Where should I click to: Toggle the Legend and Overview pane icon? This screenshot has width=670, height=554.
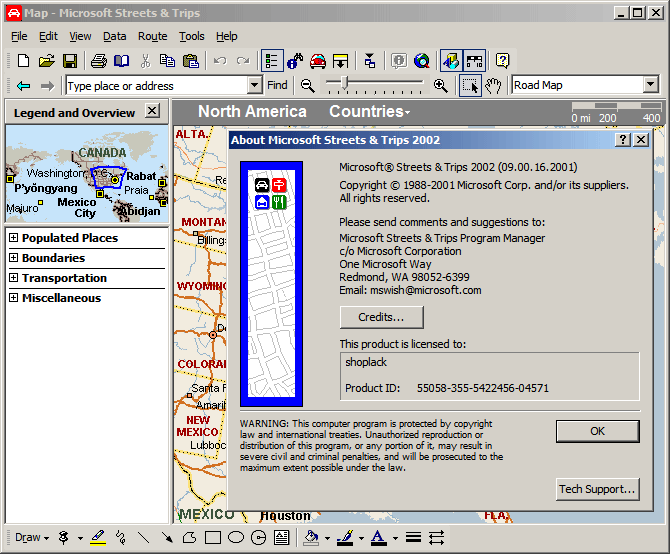(x=272, y=61)
